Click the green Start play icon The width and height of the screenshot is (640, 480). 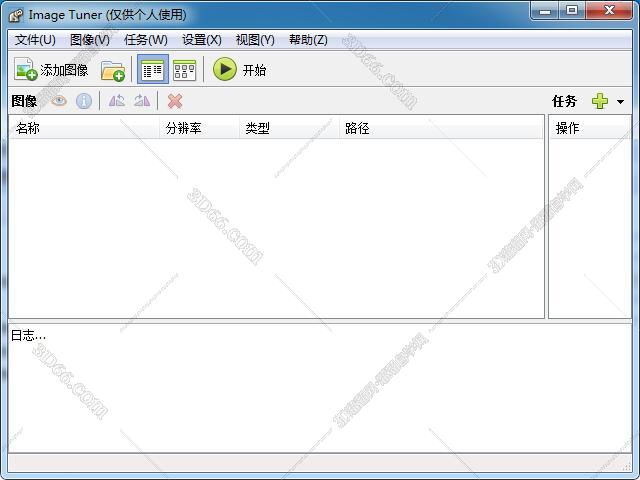224,69
